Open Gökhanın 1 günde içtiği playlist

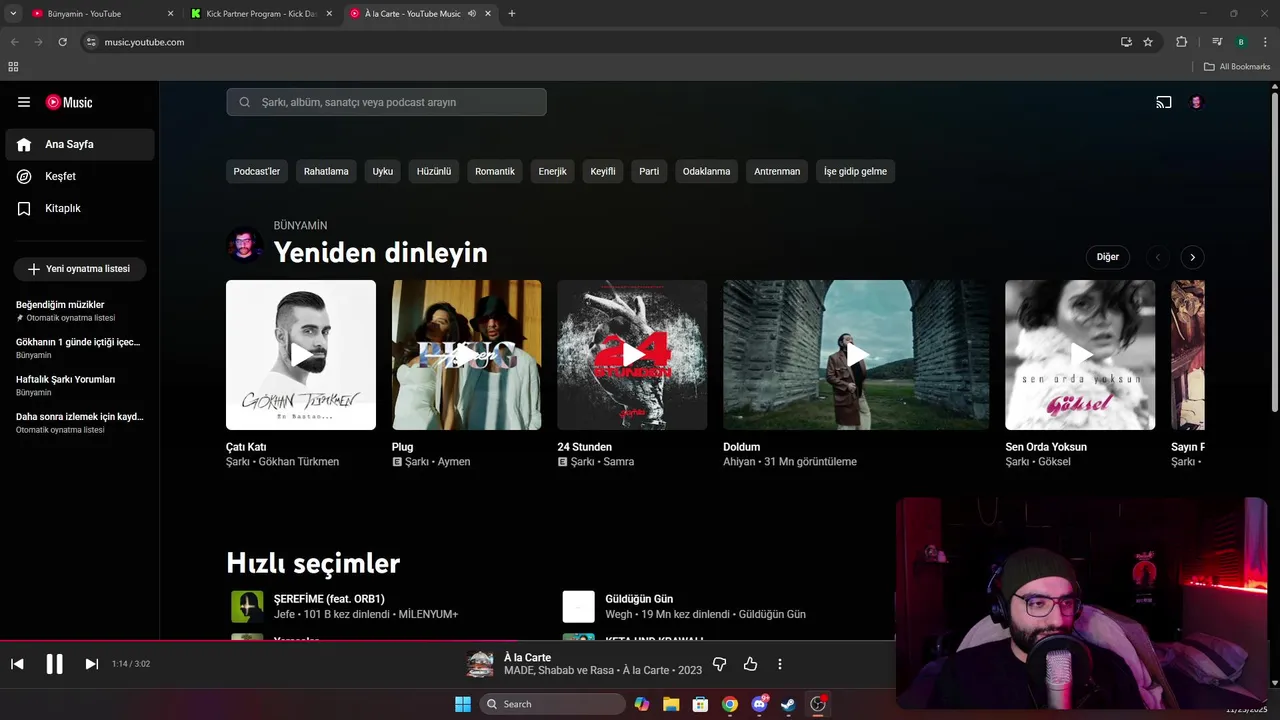(80, 348)
